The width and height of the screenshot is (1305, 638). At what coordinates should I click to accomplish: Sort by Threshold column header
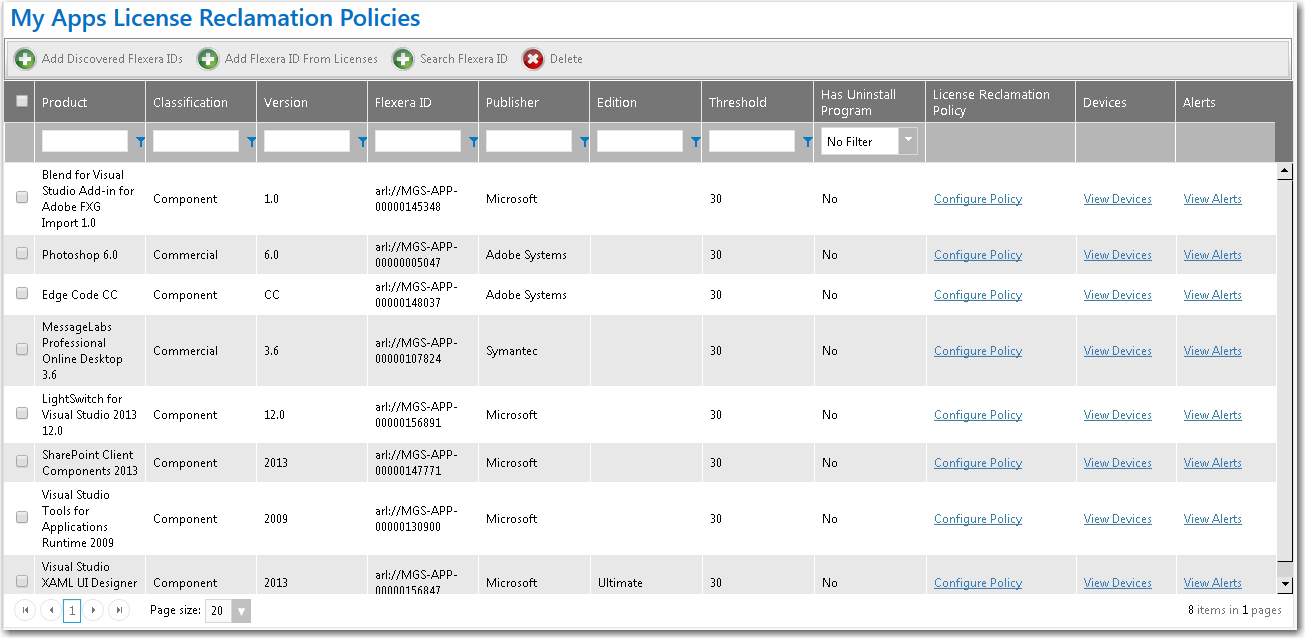coord(738,102)
